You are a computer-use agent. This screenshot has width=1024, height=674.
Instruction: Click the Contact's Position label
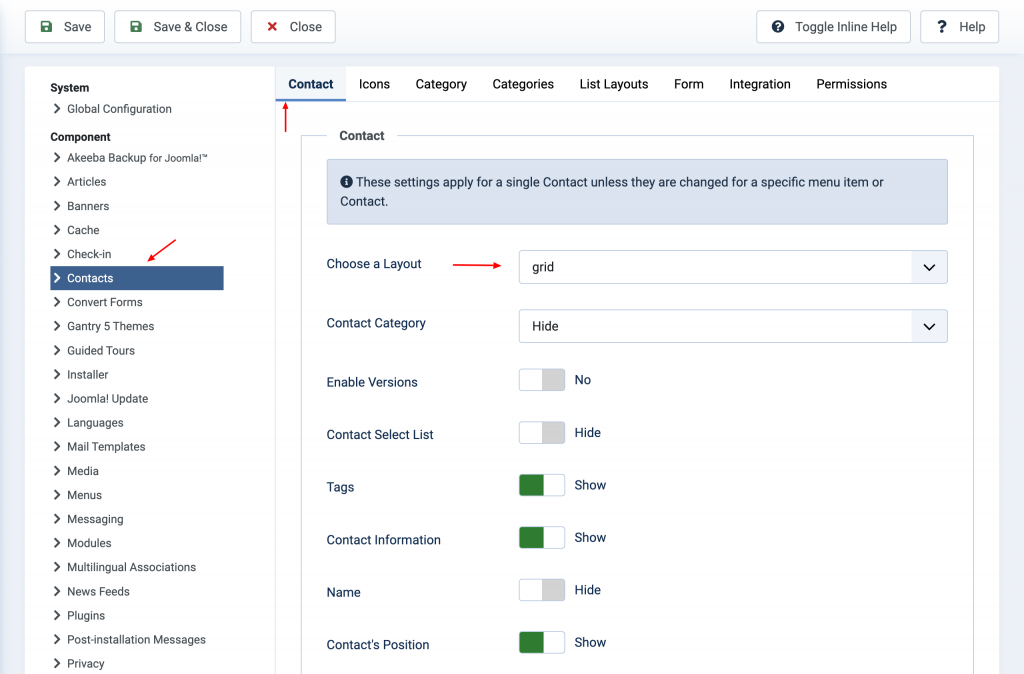[x=378, y=645]
